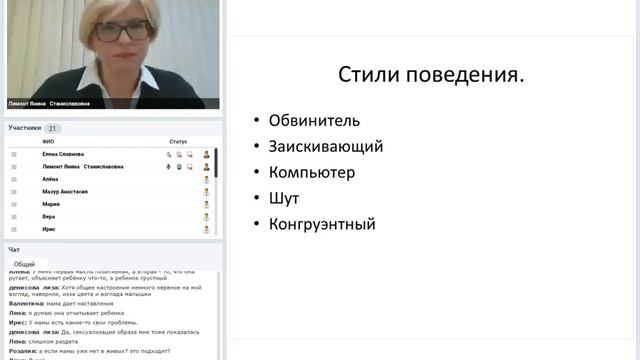Screen dimensions: 640x360
Task: Click денисова лиза's message about сексуализация образа
Action: 104,332
